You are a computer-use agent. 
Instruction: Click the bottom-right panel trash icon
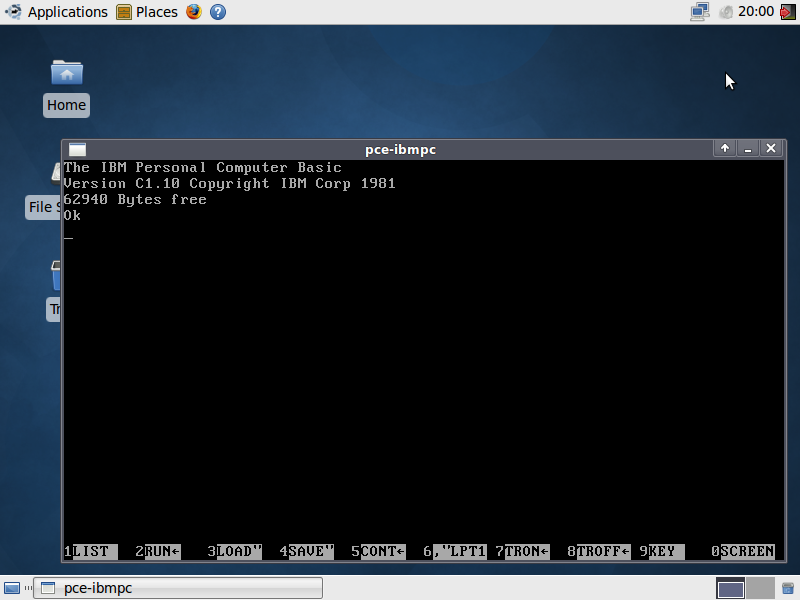[x=788, y=588]
